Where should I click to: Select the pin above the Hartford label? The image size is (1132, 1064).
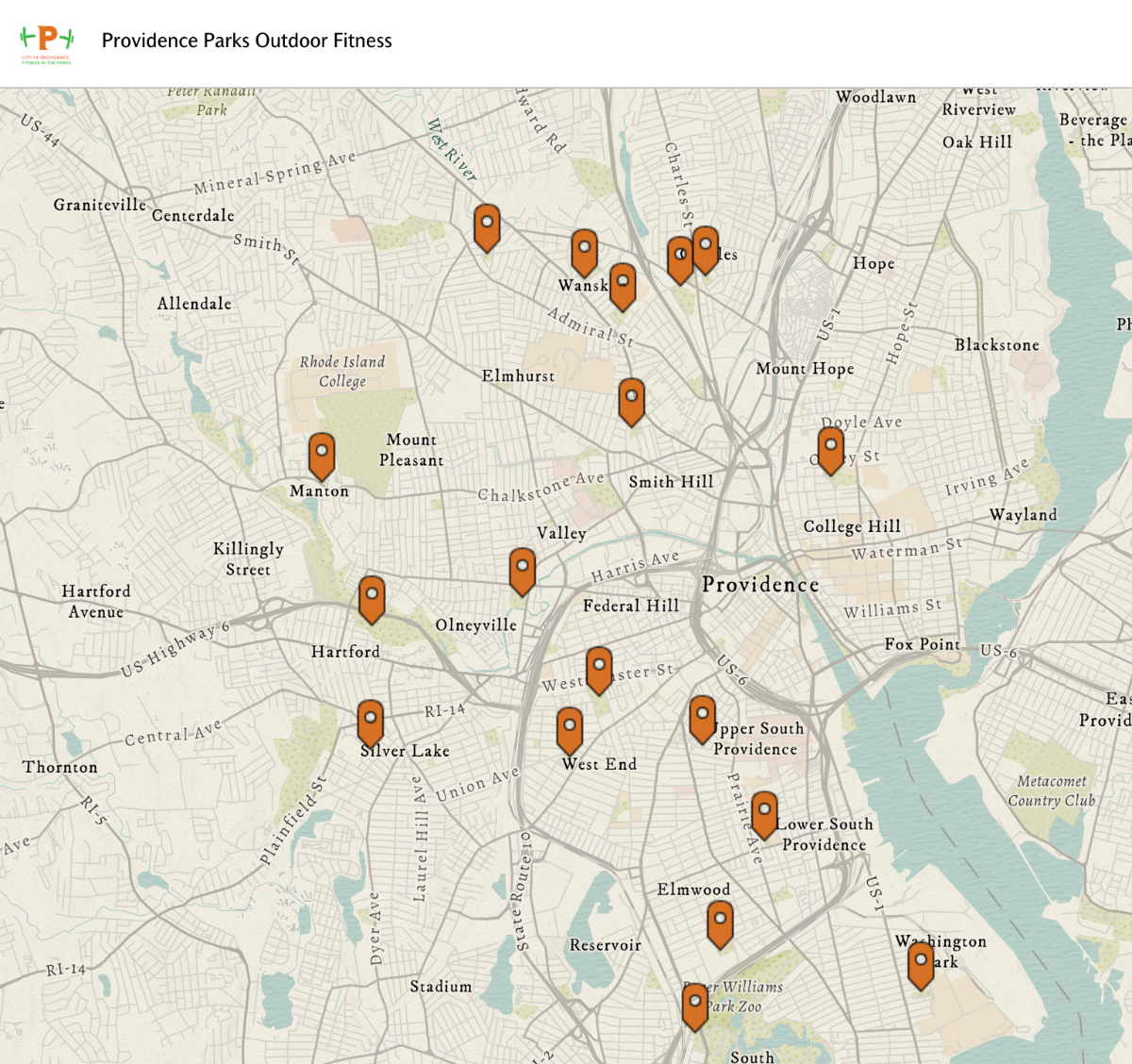click(x=372, y=600)
